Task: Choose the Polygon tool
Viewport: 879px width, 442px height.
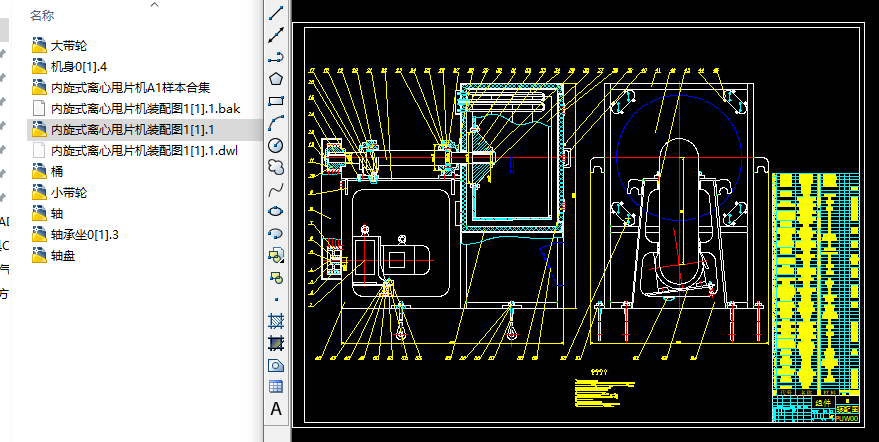Action: [277, 78]
